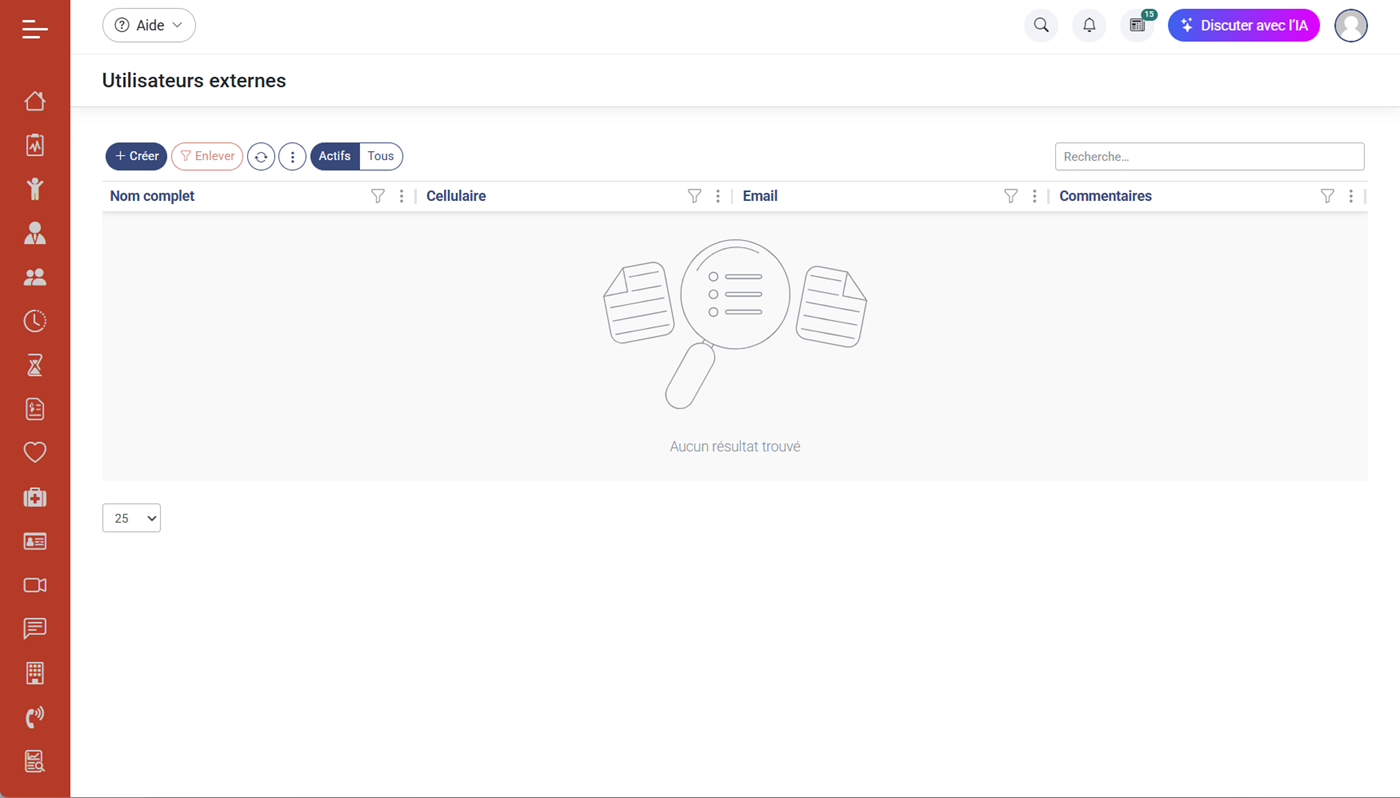Click the notifications bell icon
Screen dimensions: 1400x798
pos(1089,25)
